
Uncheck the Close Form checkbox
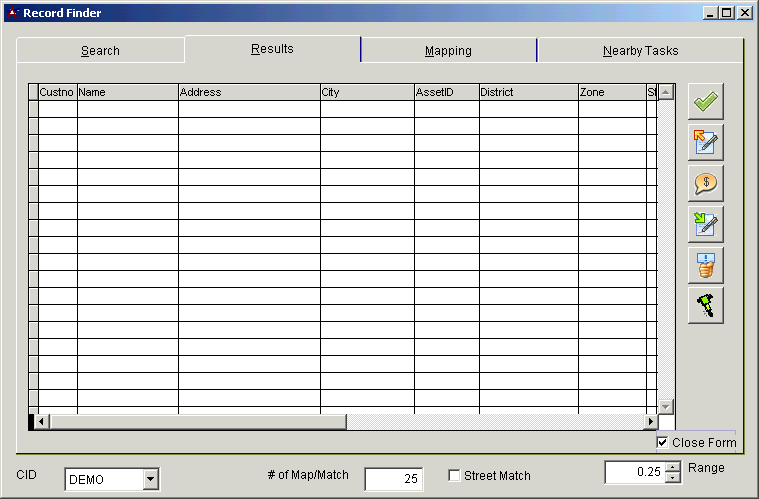[x=662, y=442]
